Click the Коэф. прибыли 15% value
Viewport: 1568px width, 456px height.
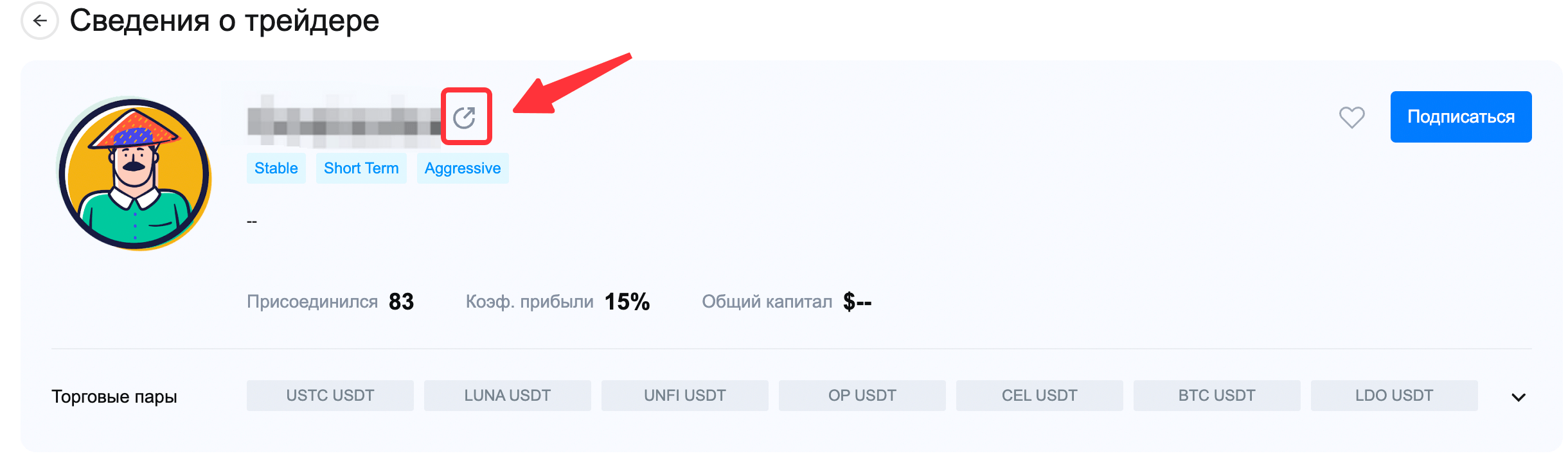tap(627, 302)
